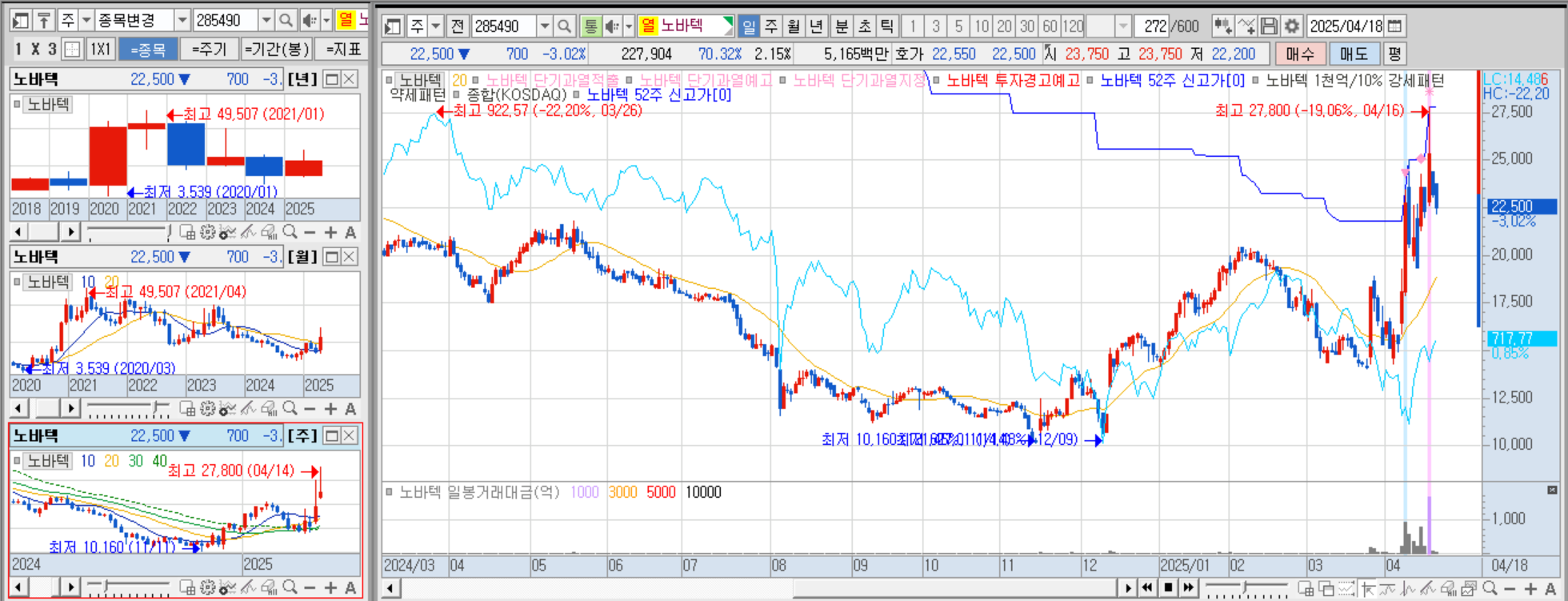Click the grid layout icon beside 1 X 3
This screenshot has width=1568, height=601.
(73, 49)
